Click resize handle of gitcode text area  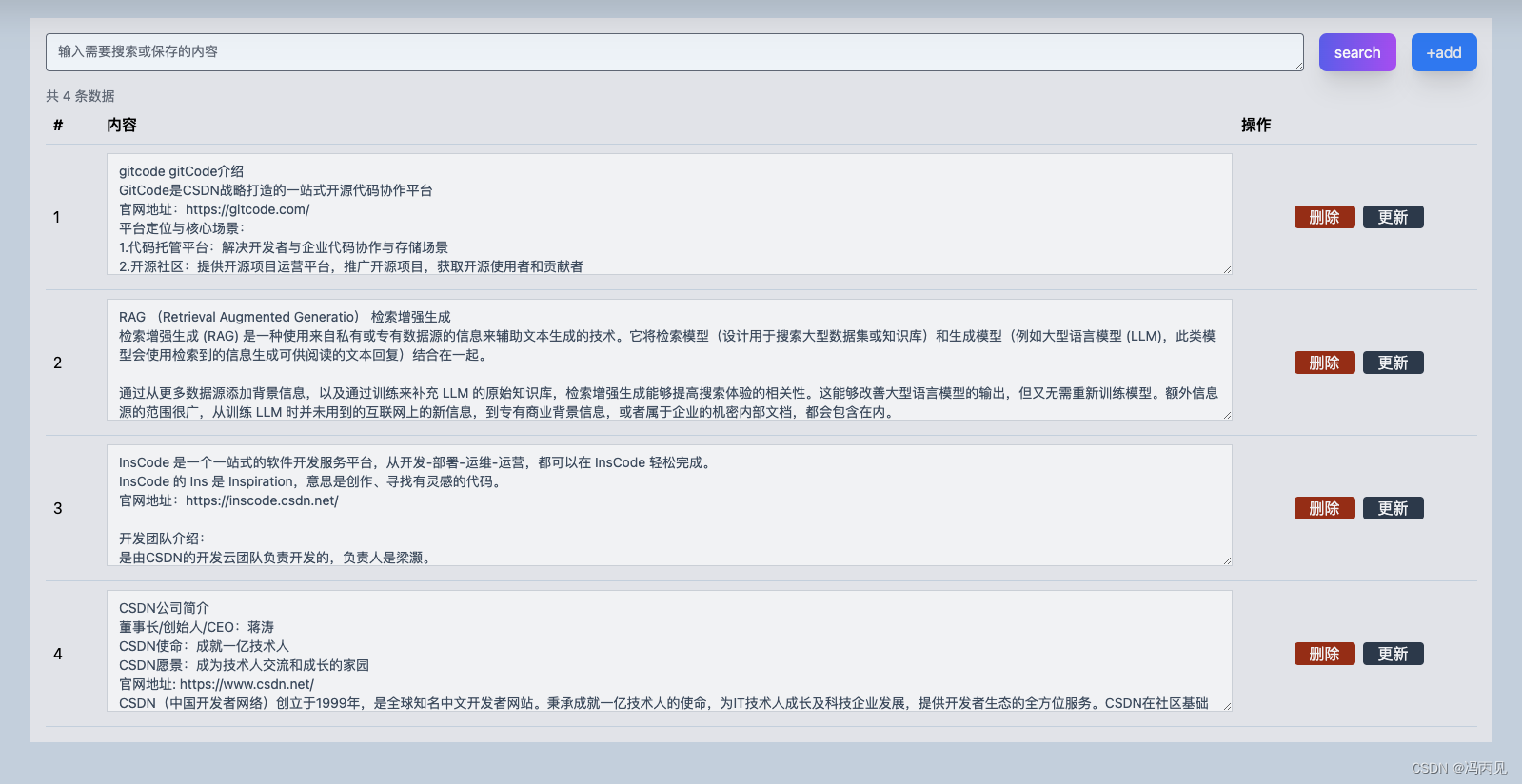coord(1227,269)
